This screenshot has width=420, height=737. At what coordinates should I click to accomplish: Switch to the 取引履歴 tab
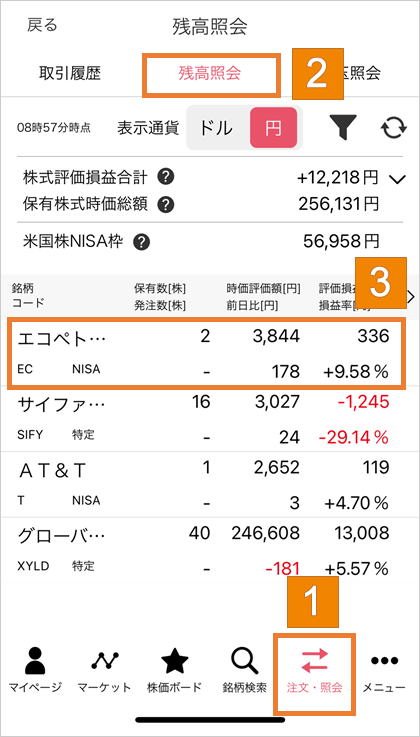pos(70,73)
